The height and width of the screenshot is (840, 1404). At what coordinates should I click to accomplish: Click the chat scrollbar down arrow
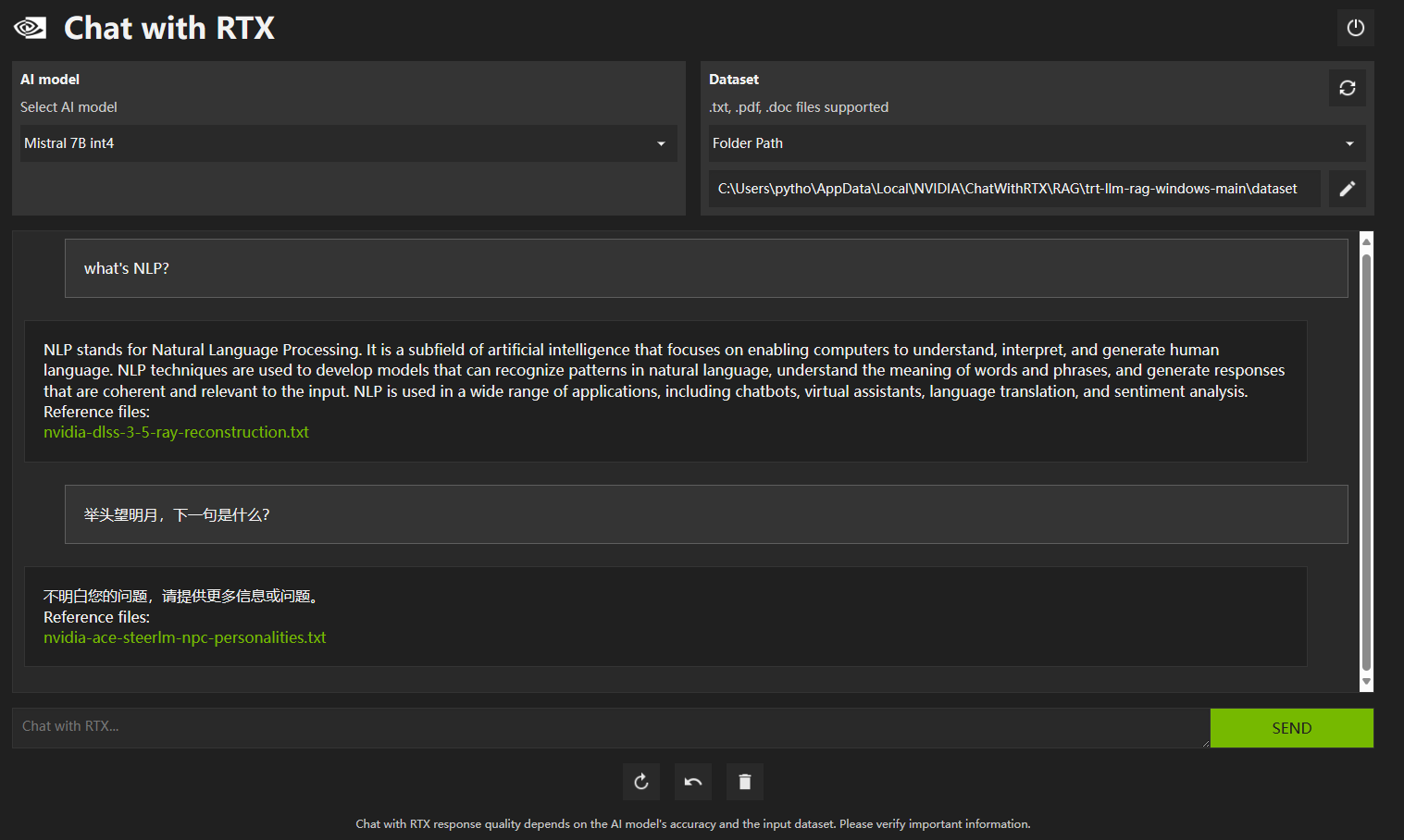coord(1366,682)
